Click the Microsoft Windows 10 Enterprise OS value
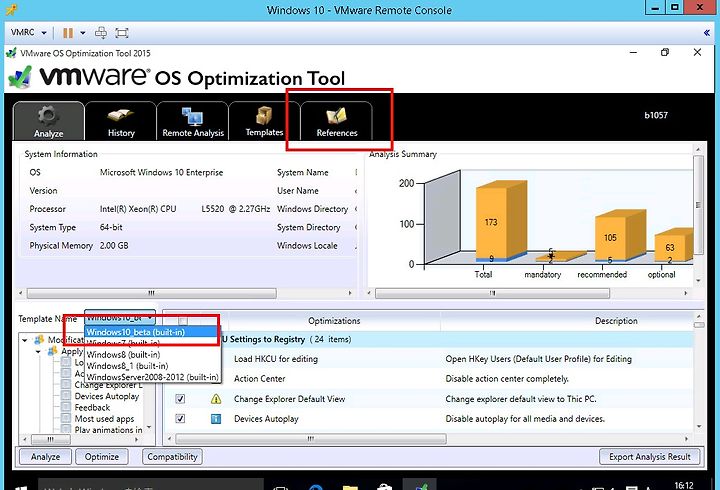Image resolution: width=720 pixels, height=490 pixels. point(161,172)
